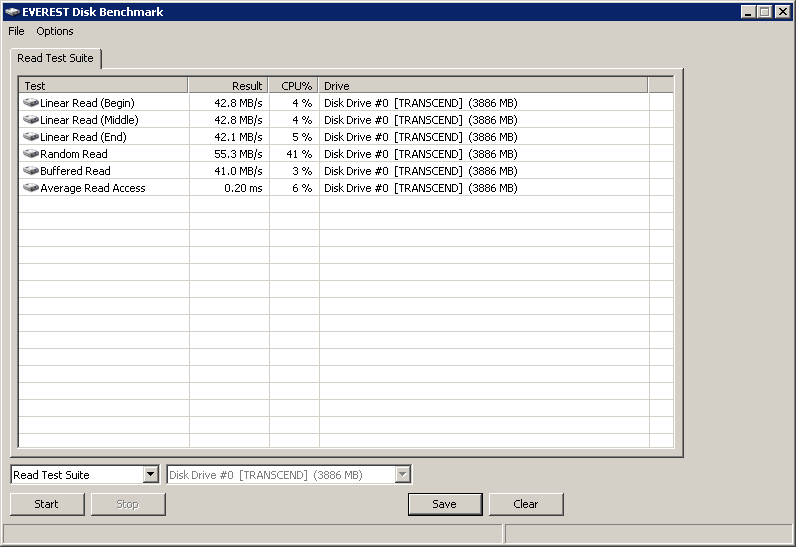This screenshot has width=796, height=547.
Task: Click 42.8 MB/s in Linear Read (Begin) row
Action: (x=238, y=103)
